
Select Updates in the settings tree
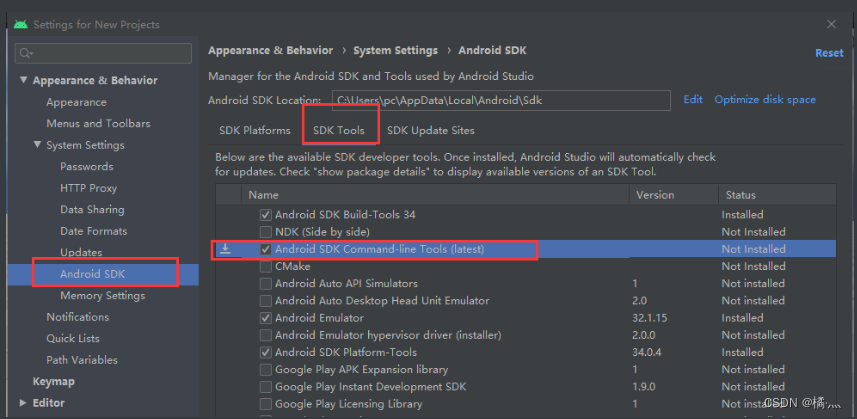click(81, 252)
